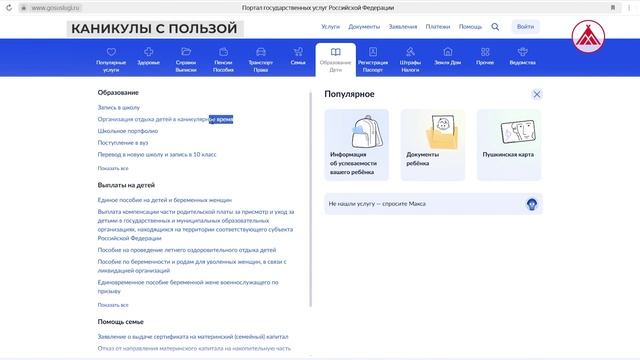Image resolution: width=640 pixels, height=360 pixels.
Task: Open the Земля Дом category
Action: click(448, 56)
